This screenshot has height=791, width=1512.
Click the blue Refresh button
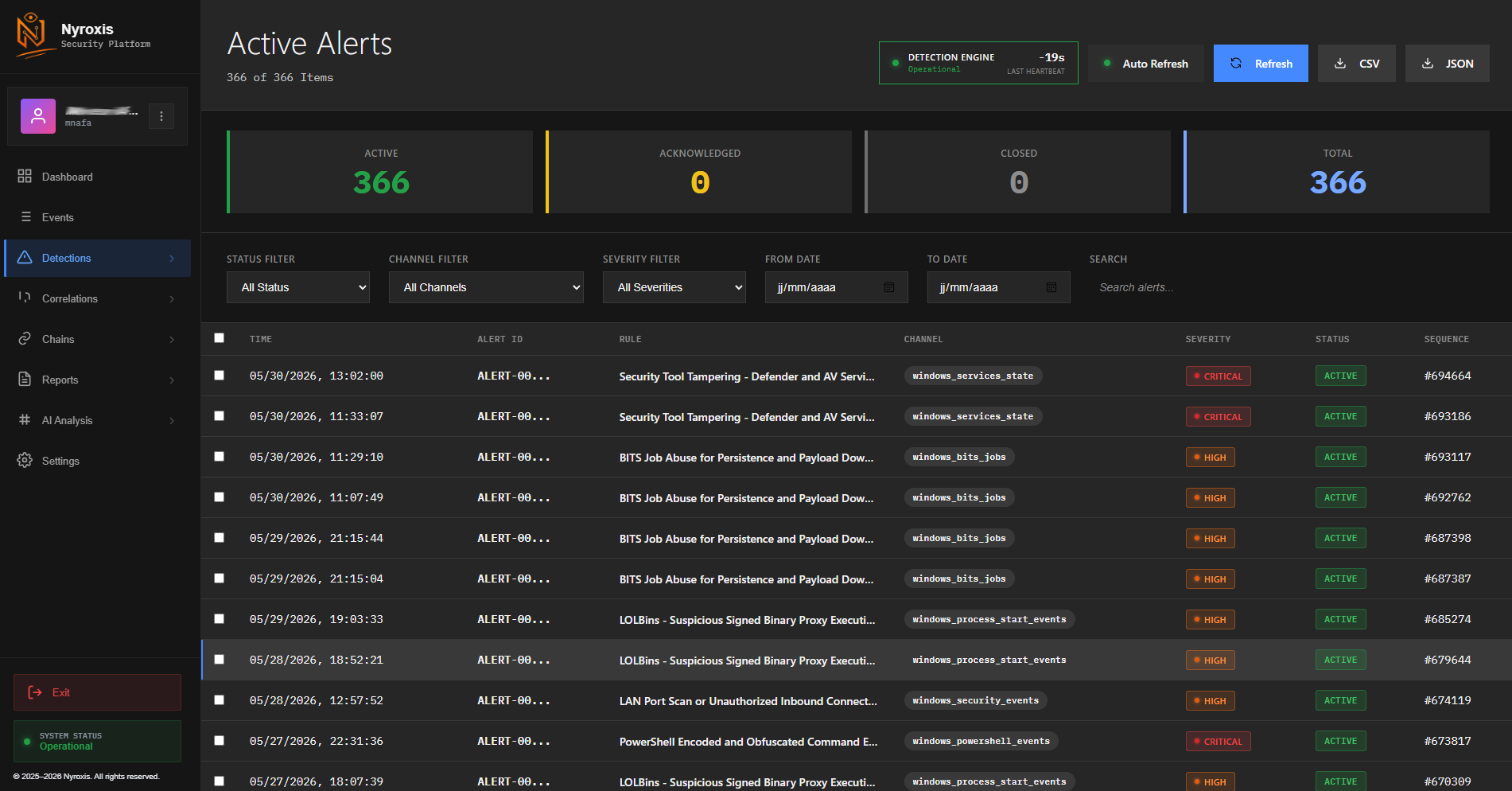[x=1261, y=63]
